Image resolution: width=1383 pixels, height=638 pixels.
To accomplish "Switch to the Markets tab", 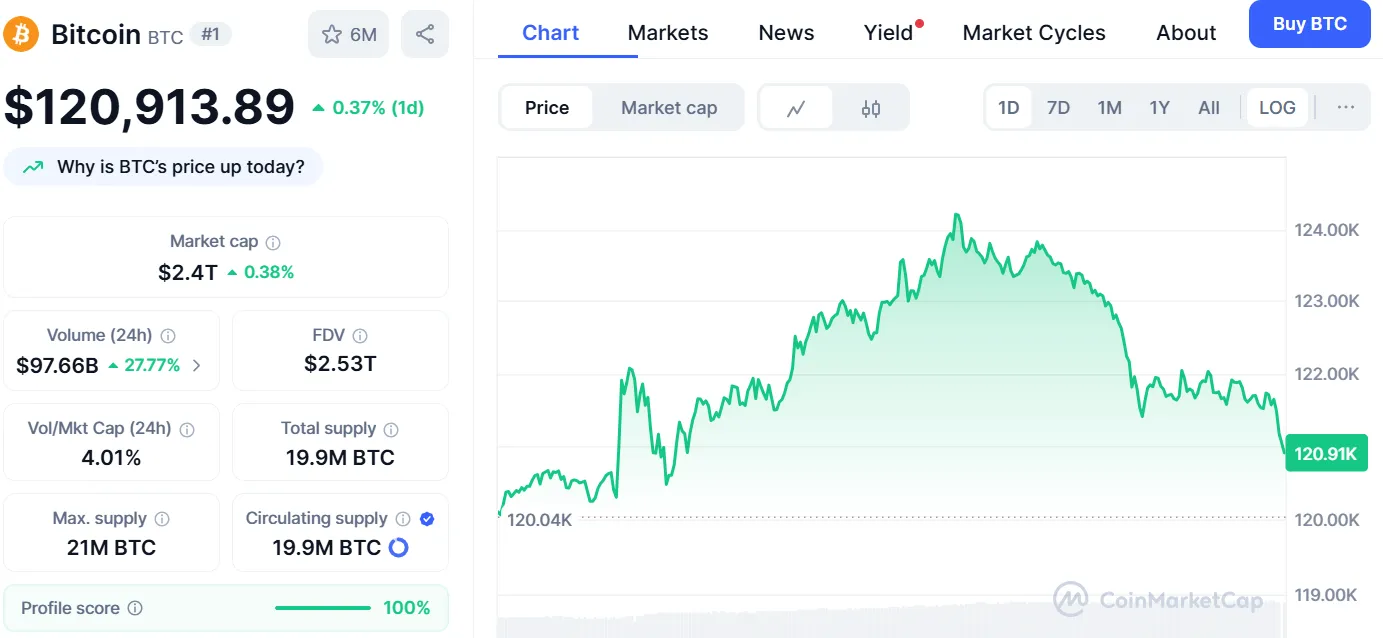I will point(668,33).
